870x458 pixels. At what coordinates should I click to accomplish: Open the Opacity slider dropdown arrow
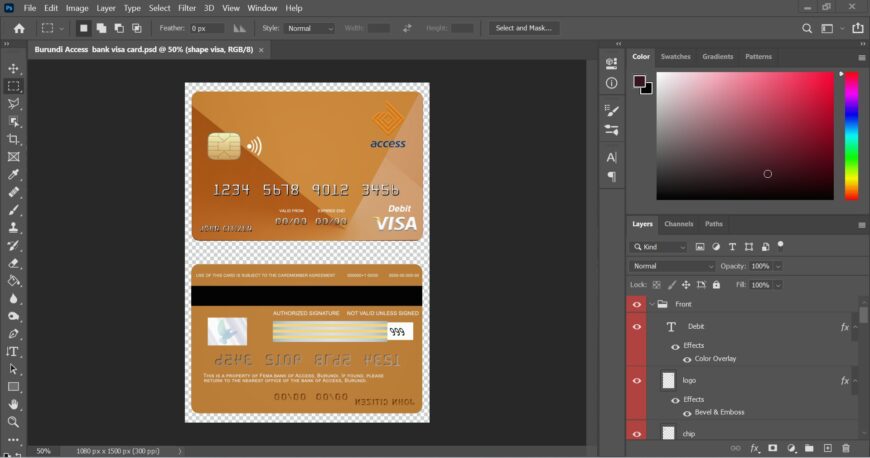[778, 266]
